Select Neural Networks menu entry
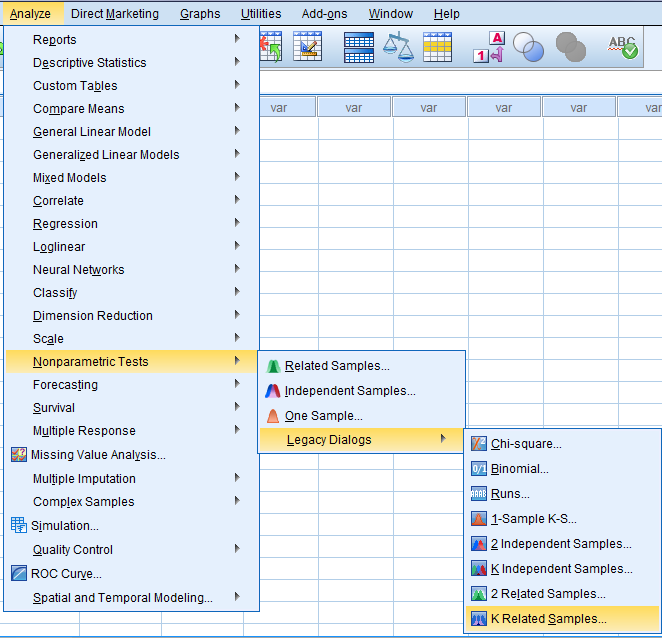The image size is (662, 638). click(x=131, y=270)
